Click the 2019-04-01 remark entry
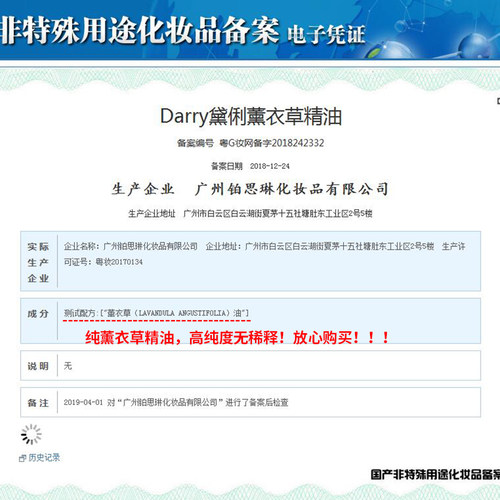 click(176, 402)
